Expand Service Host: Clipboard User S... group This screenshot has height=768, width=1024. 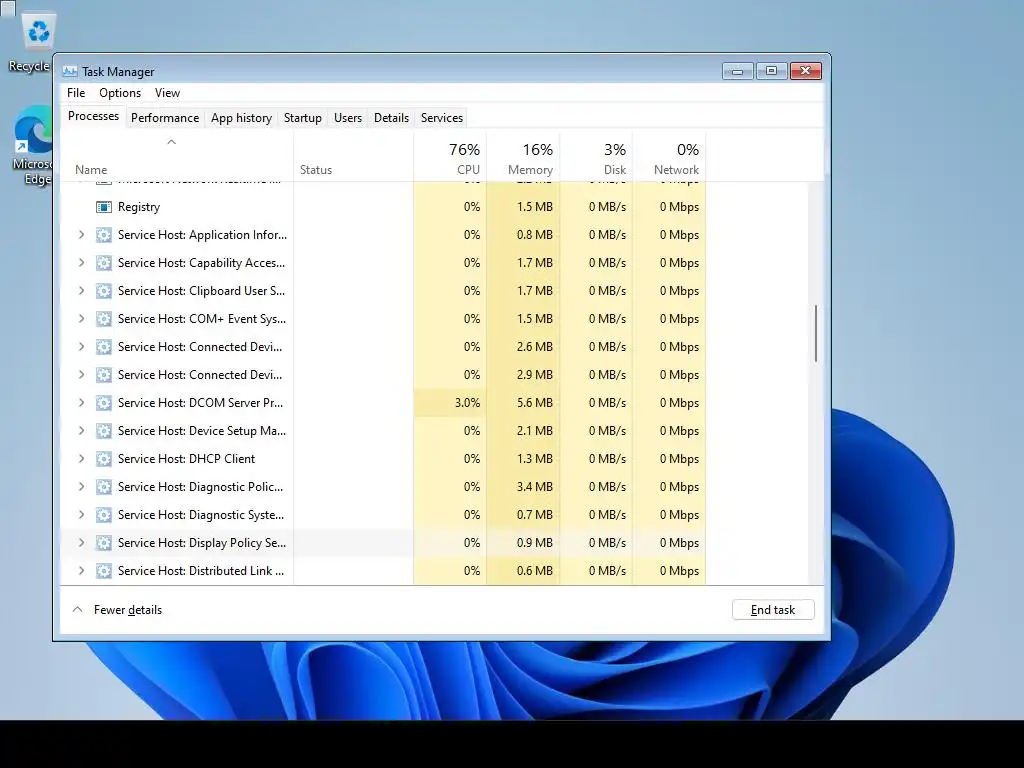tap(82, 291)
